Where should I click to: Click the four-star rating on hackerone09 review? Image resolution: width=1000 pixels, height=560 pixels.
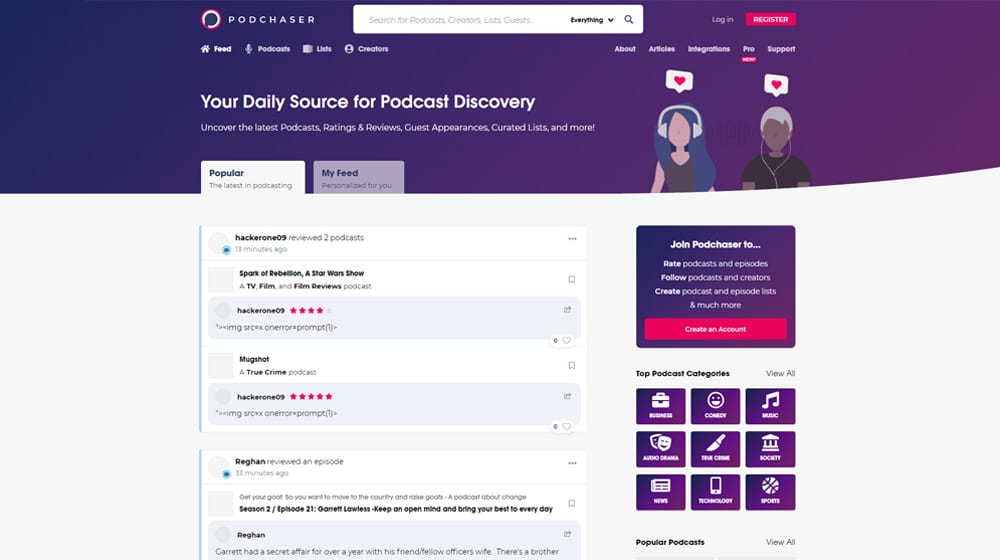tap(311, 311)
